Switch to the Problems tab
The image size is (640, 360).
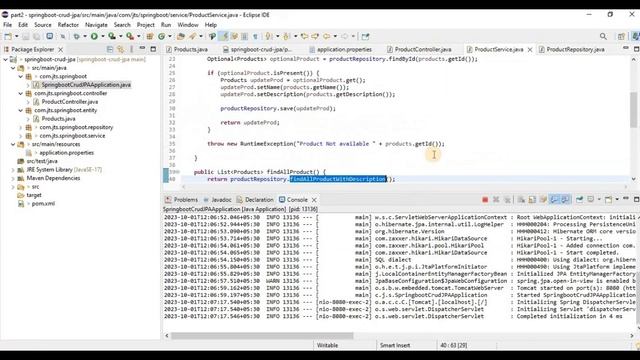[x=181, y=200]
